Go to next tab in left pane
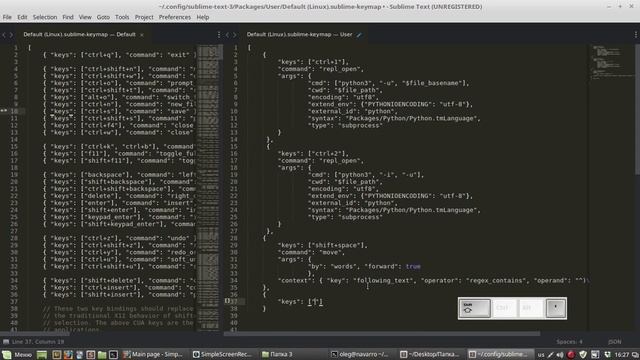The image size is (640, 360). [11, 35]
